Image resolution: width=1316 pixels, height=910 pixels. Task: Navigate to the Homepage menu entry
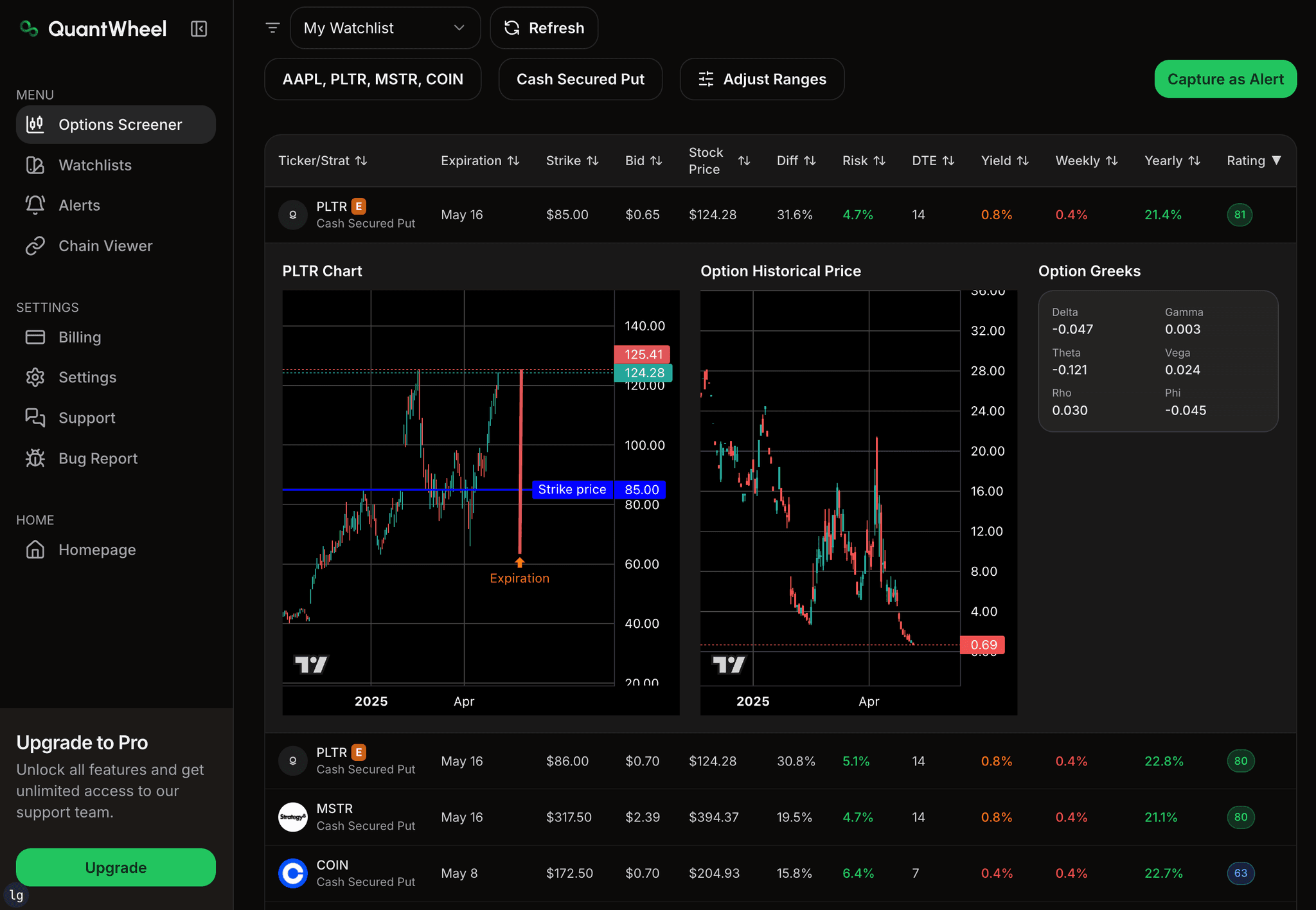click(96, 549)
